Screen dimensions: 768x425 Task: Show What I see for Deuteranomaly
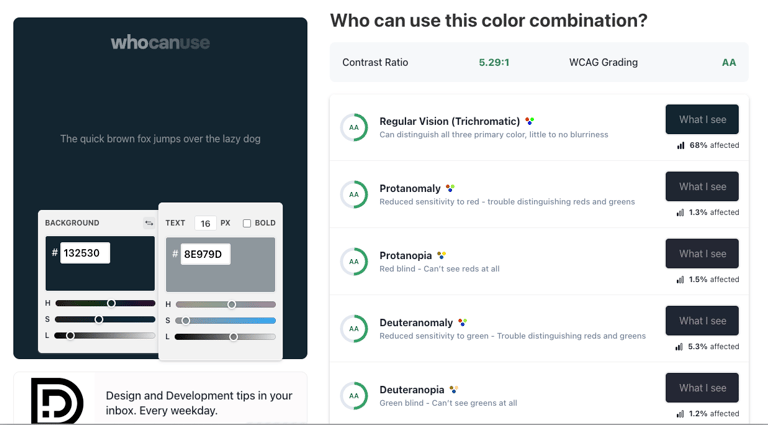(x=702, y=321)
